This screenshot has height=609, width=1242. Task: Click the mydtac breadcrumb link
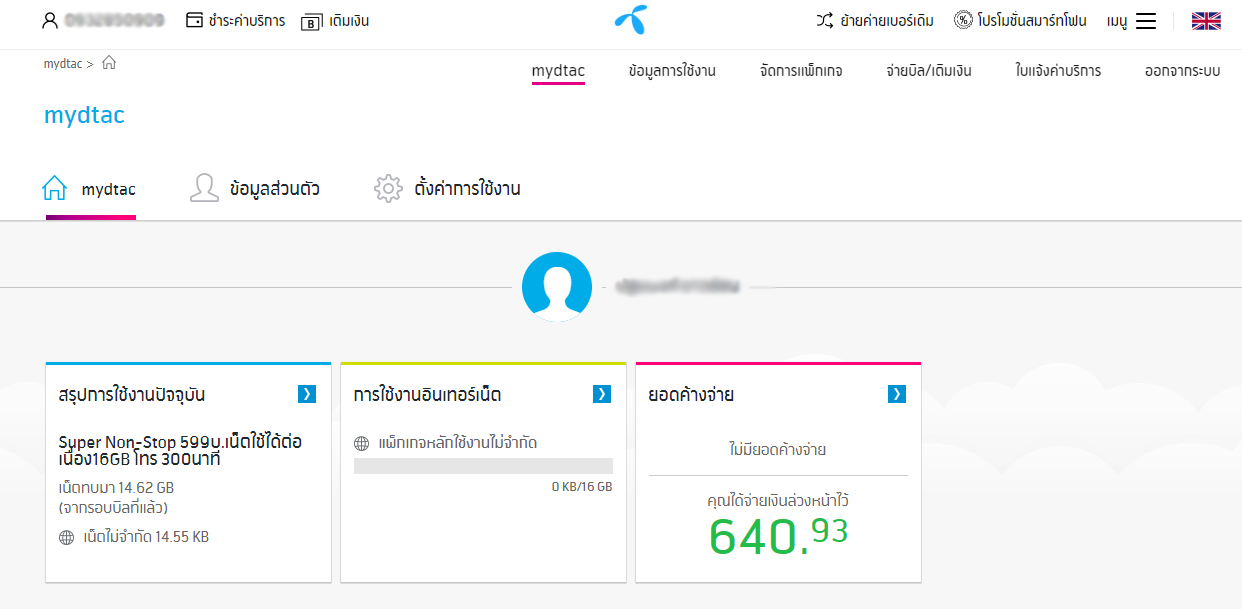pyautogui.click(x=63, y=63)
